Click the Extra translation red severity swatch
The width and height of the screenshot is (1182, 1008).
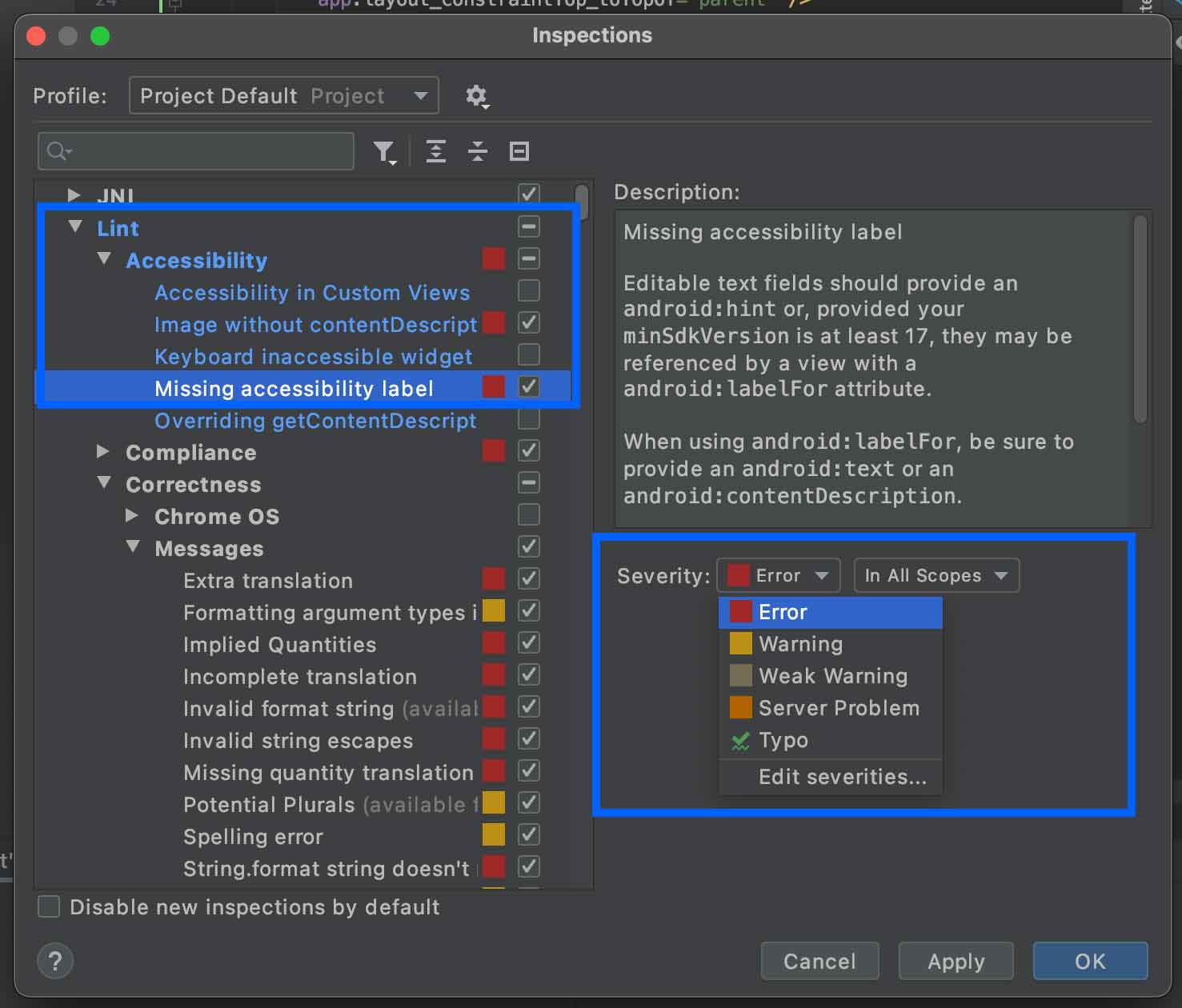(494, 579)
